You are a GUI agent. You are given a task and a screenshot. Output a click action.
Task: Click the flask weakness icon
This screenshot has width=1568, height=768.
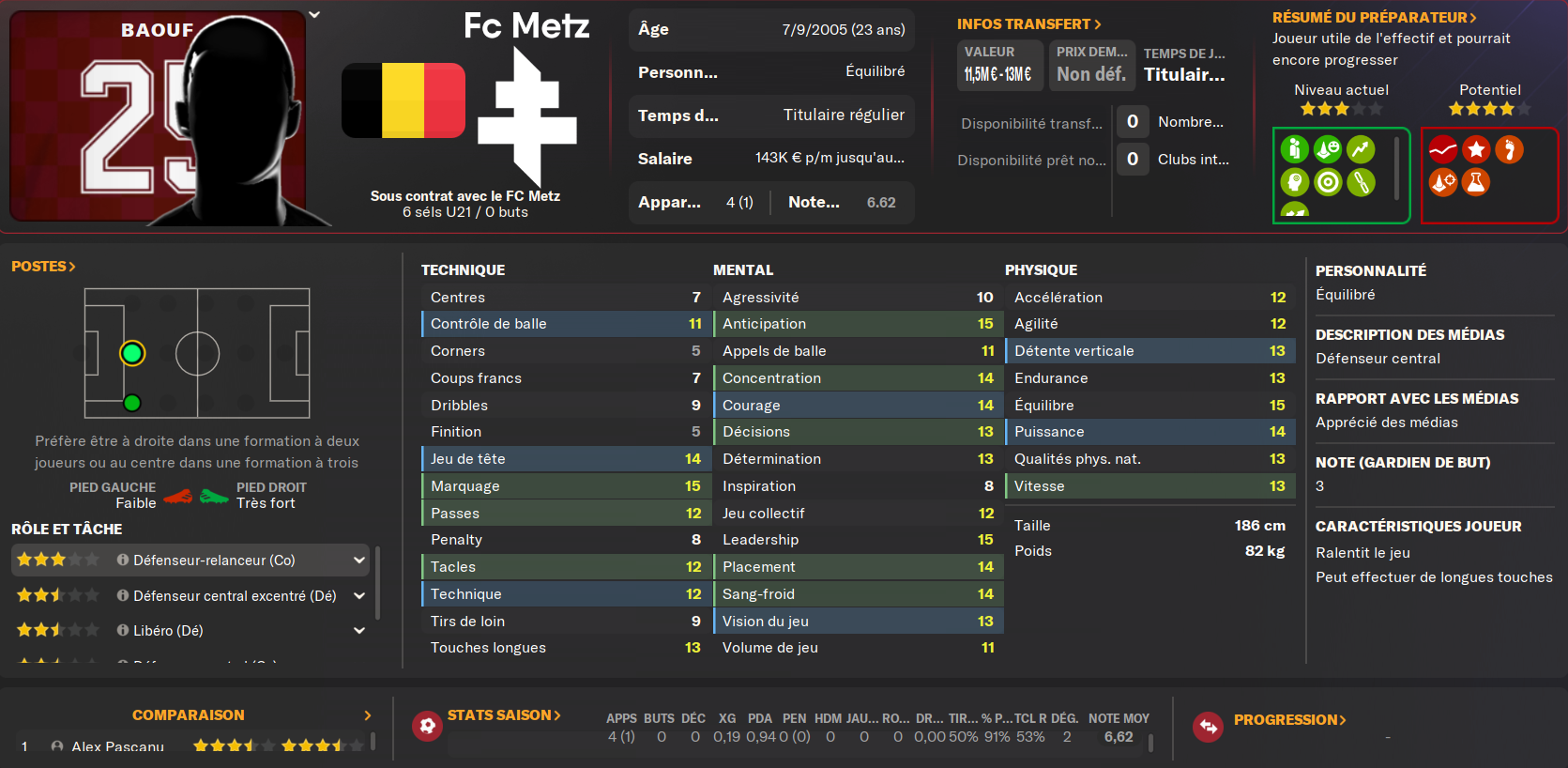1476,182
